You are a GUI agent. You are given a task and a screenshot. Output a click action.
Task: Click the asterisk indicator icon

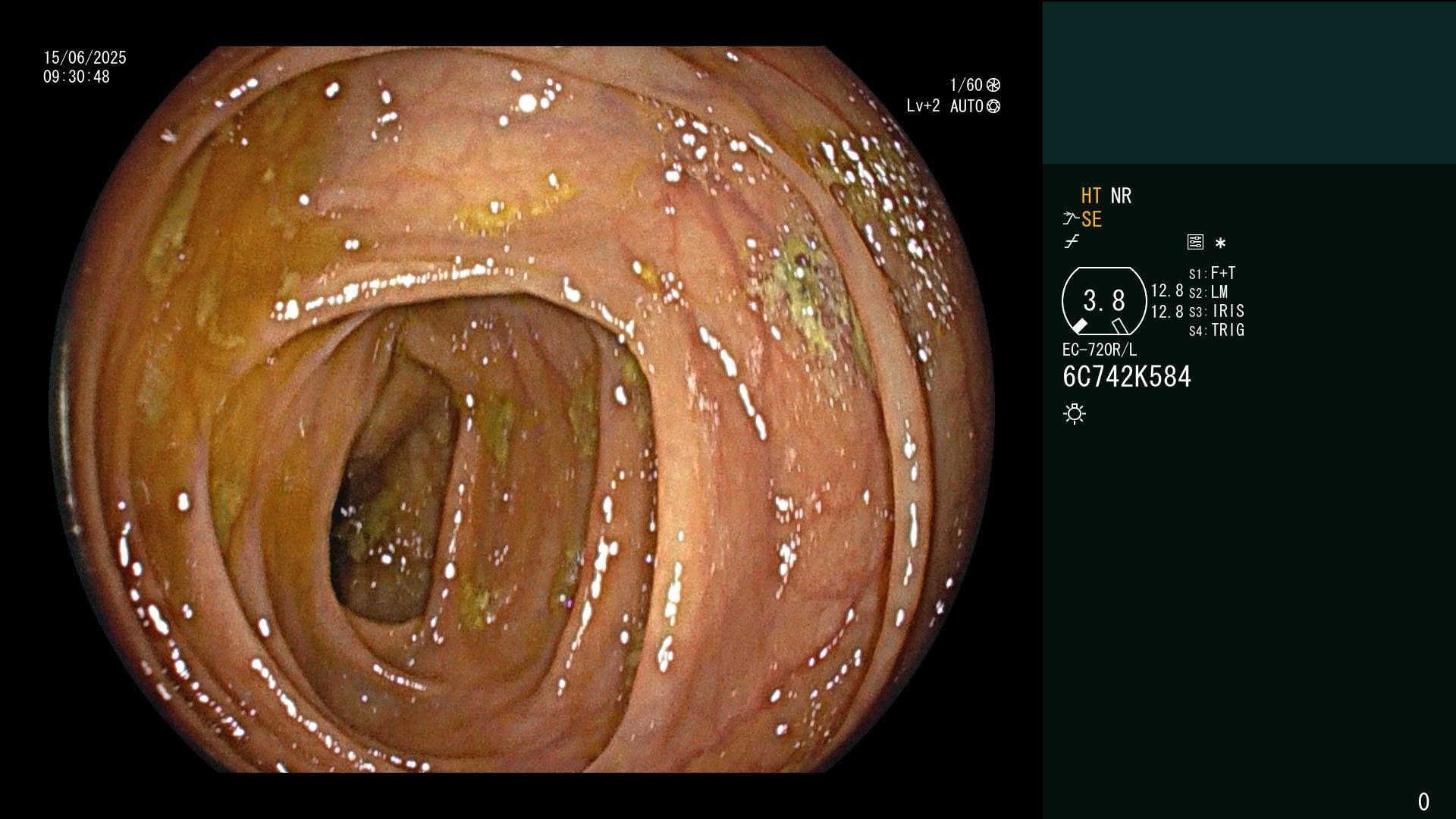1220,243
